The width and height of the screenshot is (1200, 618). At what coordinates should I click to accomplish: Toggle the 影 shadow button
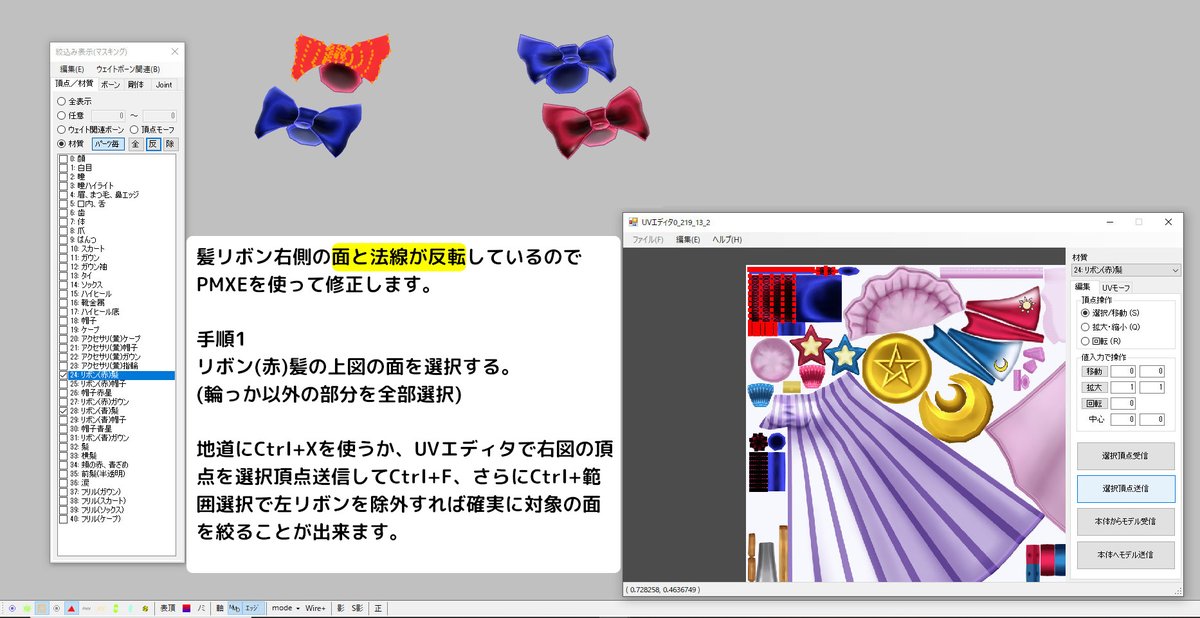340,608
